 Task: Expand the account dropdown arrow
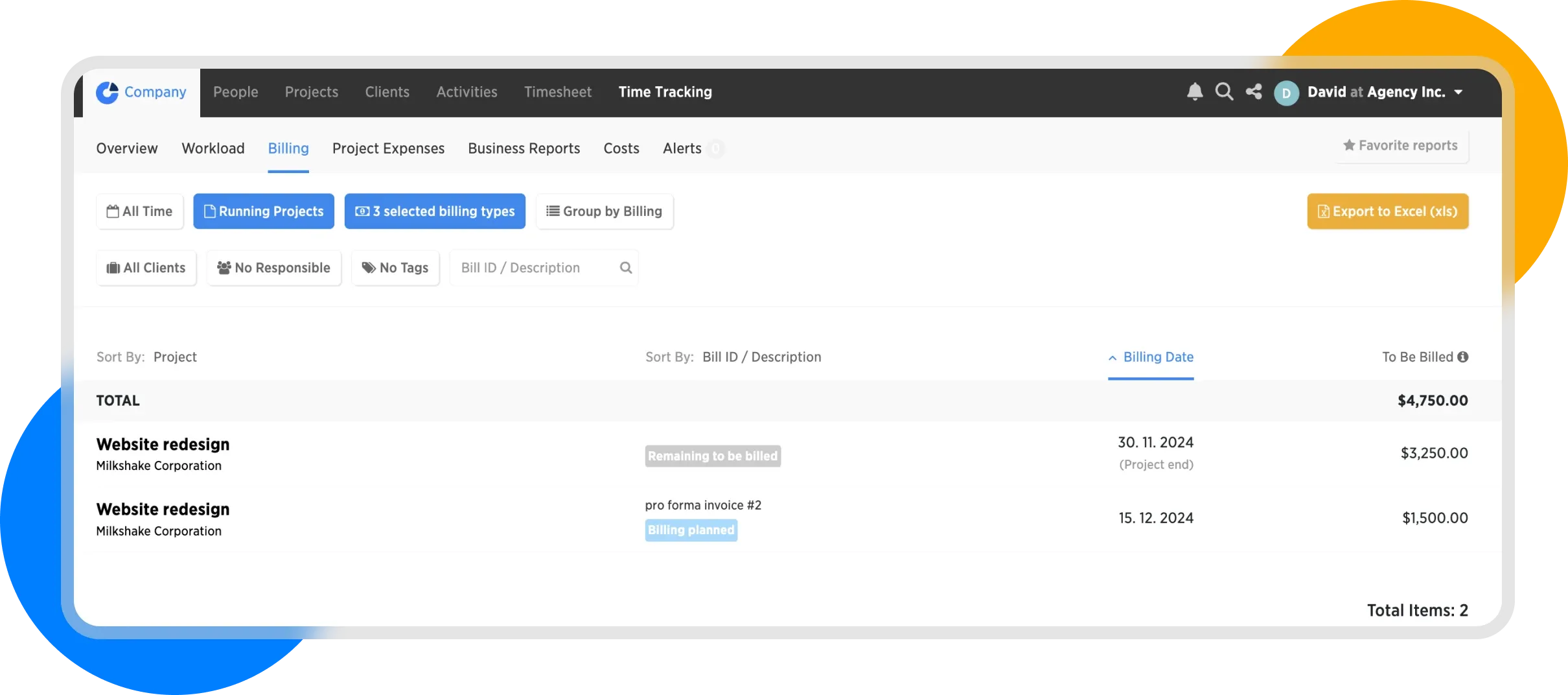(x=1458, y=93)
